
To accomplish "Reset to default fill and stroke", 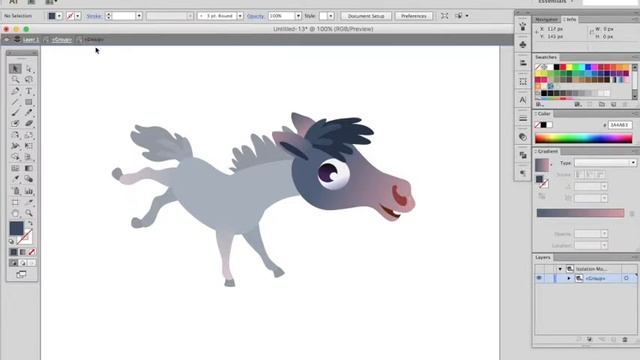I will (x=11, y=242).
